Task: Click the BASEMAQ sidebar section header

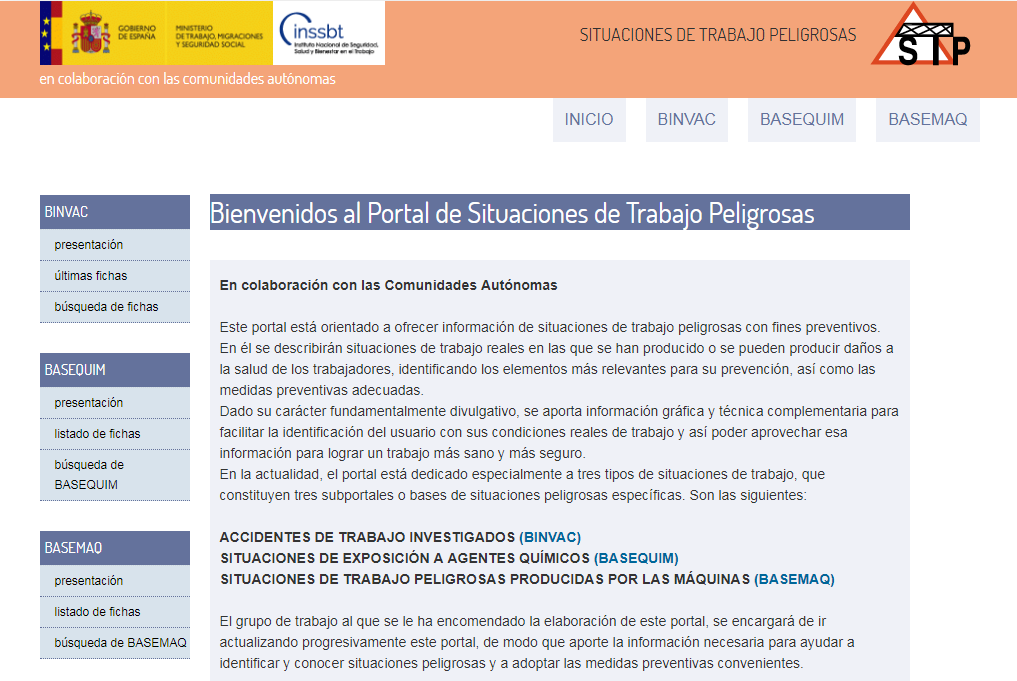Action: tap(115, 548)
